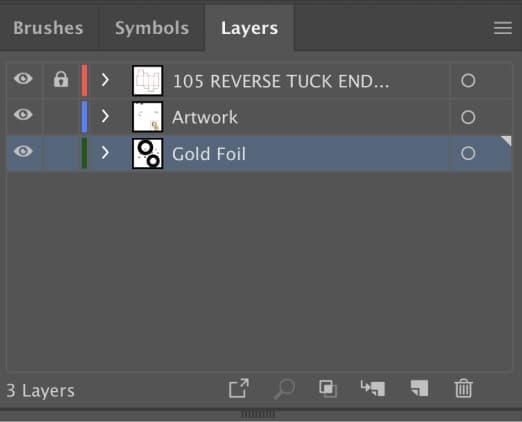Click the Locate Object magnifier icon
522x422 pixels.
pos(284,389)
